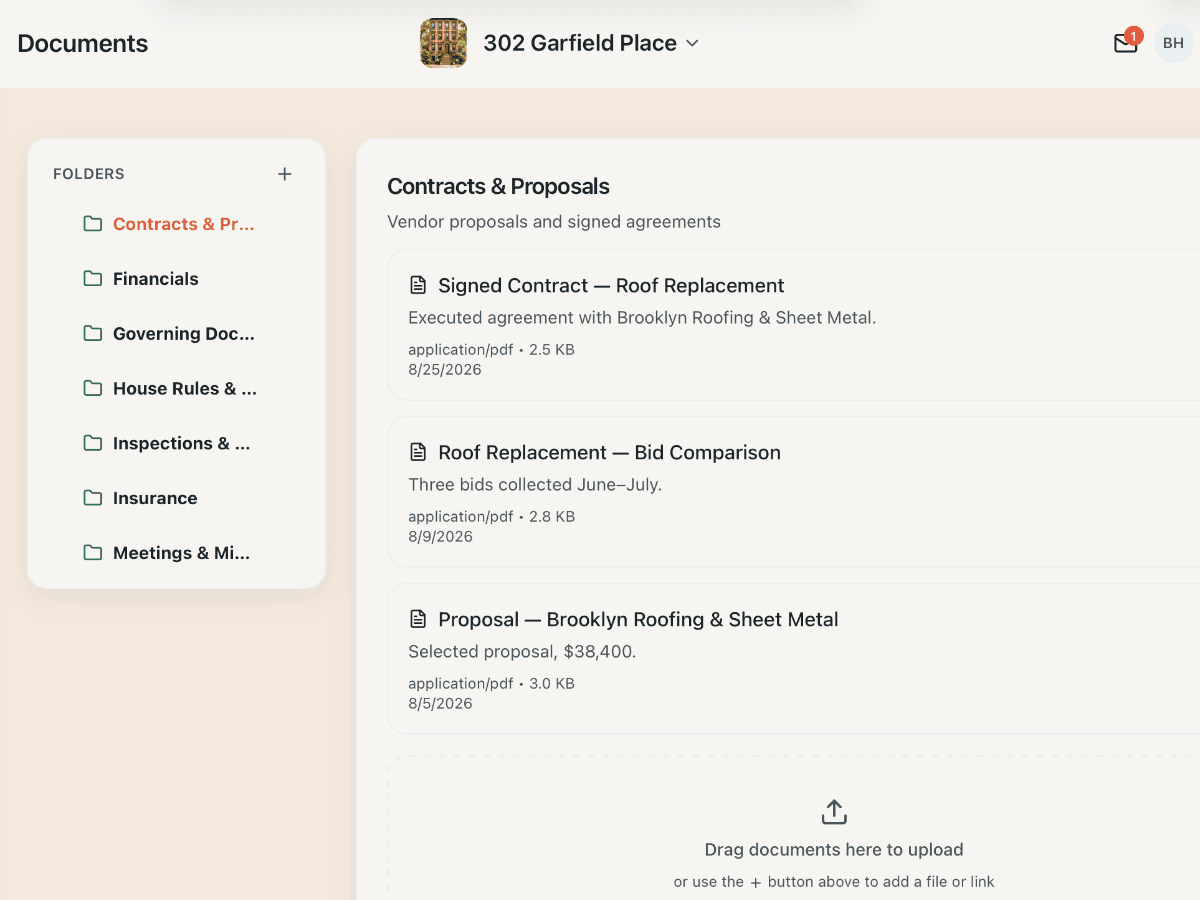Image resolution: width=1200 pixels, height=900 pixels.
Task: Click the 302 Garfield Place building thumbnail
Action: coord(443,43)
